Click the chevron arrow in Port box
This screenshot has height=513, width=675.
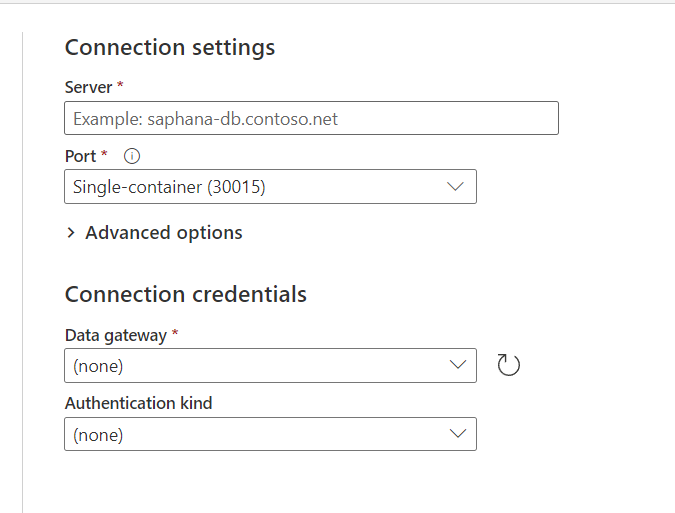pos(456,187)
